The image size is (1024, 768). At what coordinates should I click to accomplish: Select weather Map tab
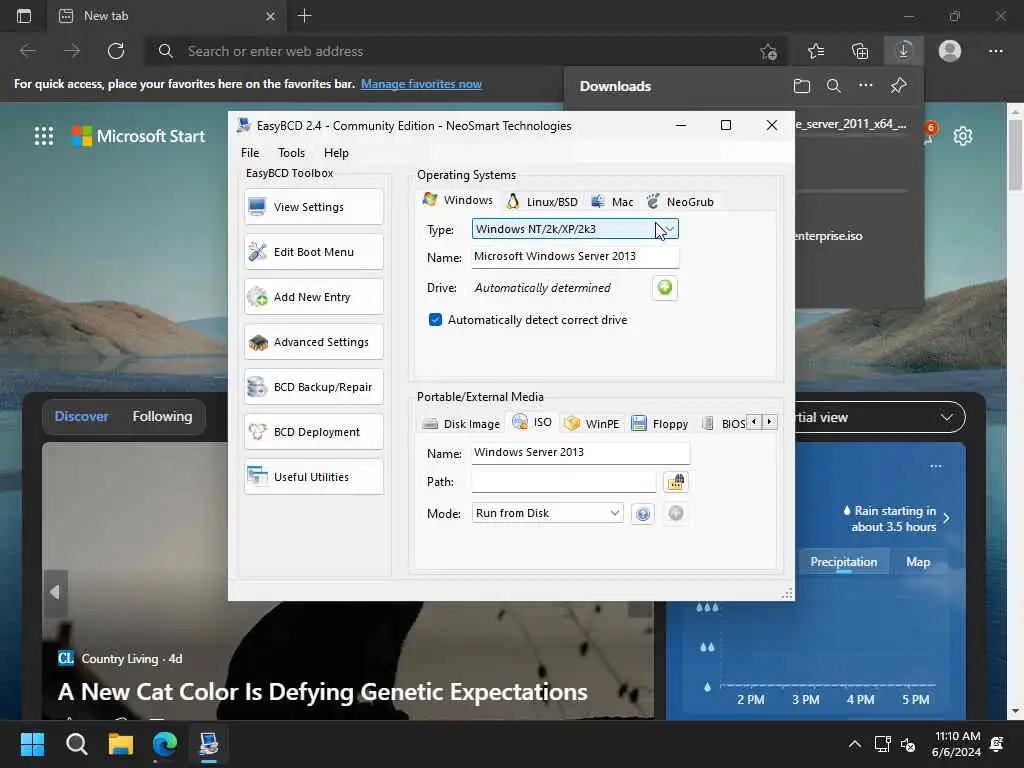point(918,562)
